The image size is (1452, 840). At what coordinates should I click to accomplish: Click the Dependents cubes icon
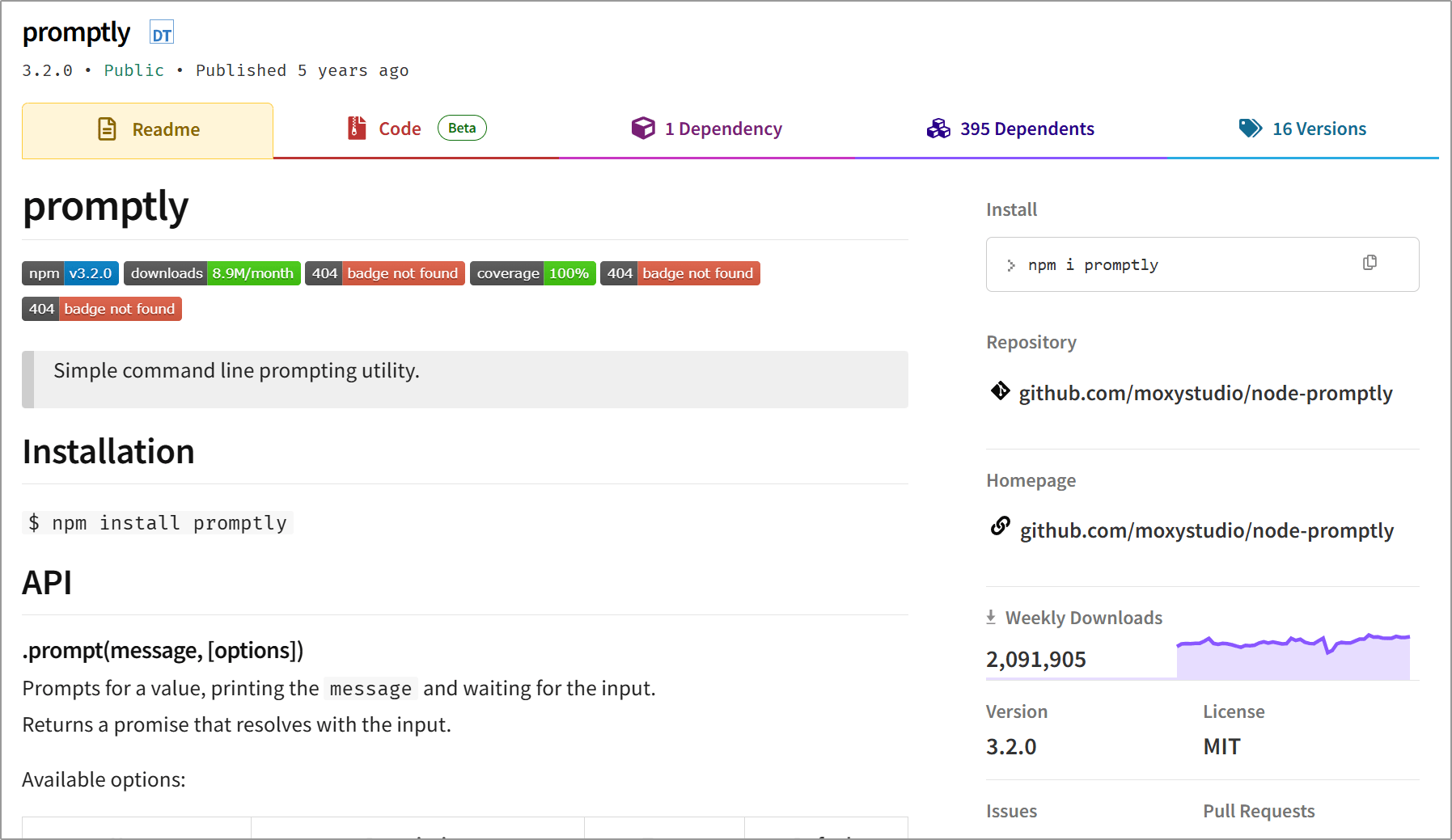point(938,129)
